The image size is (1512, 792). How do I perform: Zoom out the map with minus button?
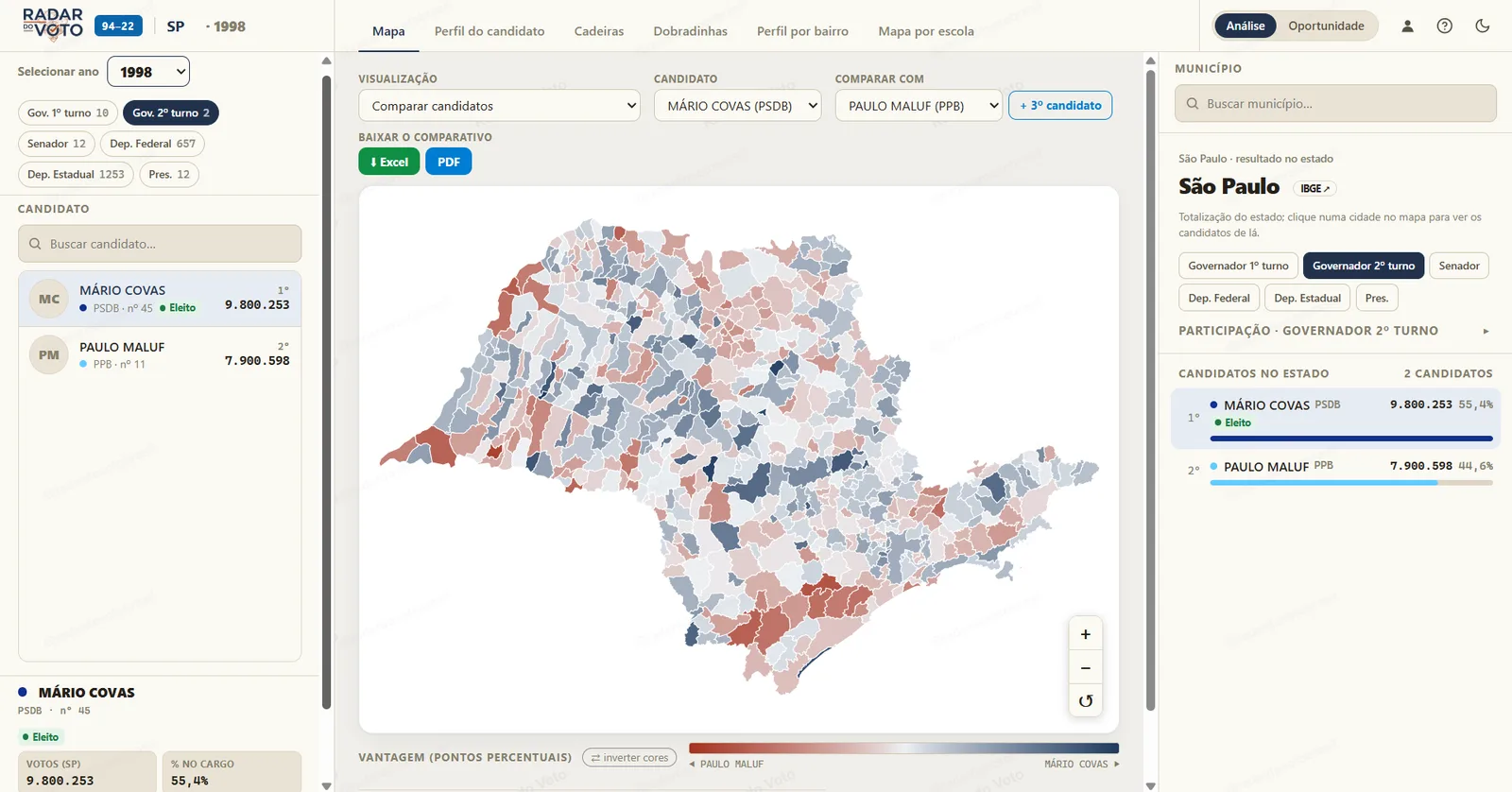(x=1086, y=667)
